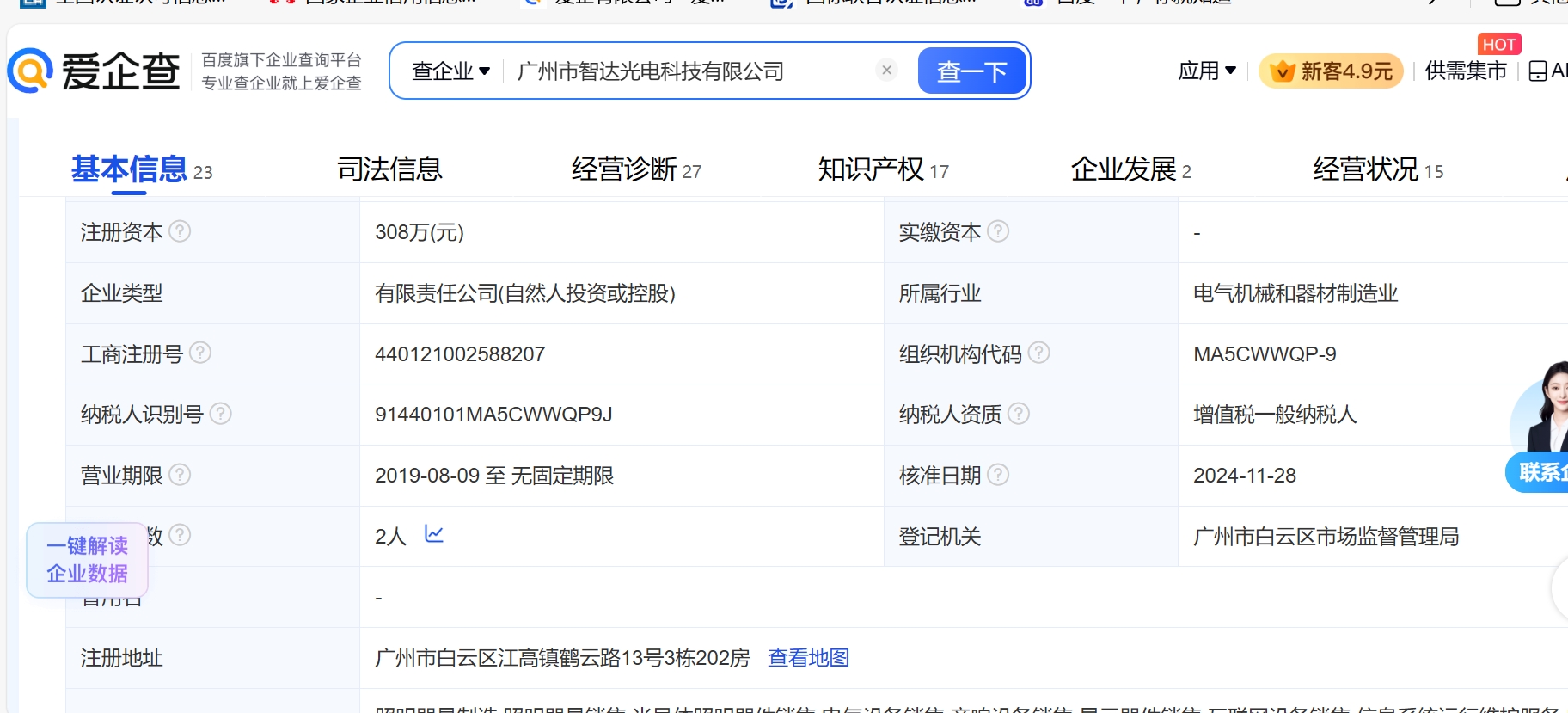Click the 新客4.9元 promotion badge
The image size is (1568, 713).
click(1331, 71)
